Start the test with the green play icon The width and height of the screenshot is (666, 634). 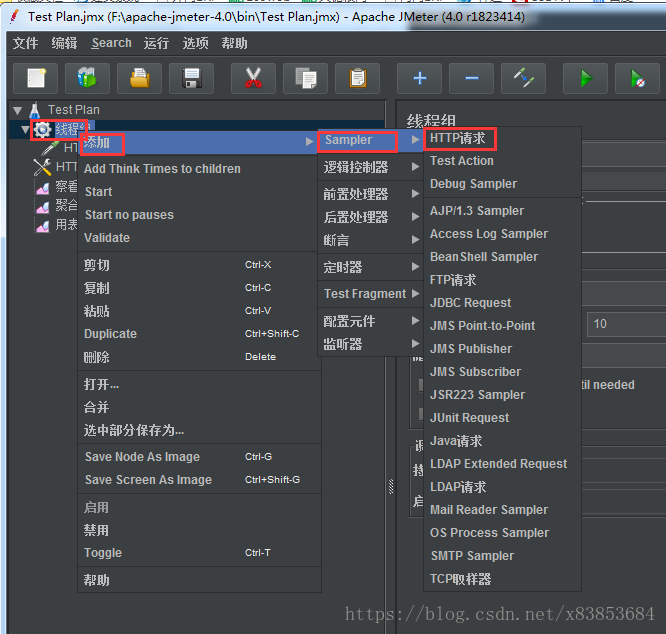click(585, 78)
